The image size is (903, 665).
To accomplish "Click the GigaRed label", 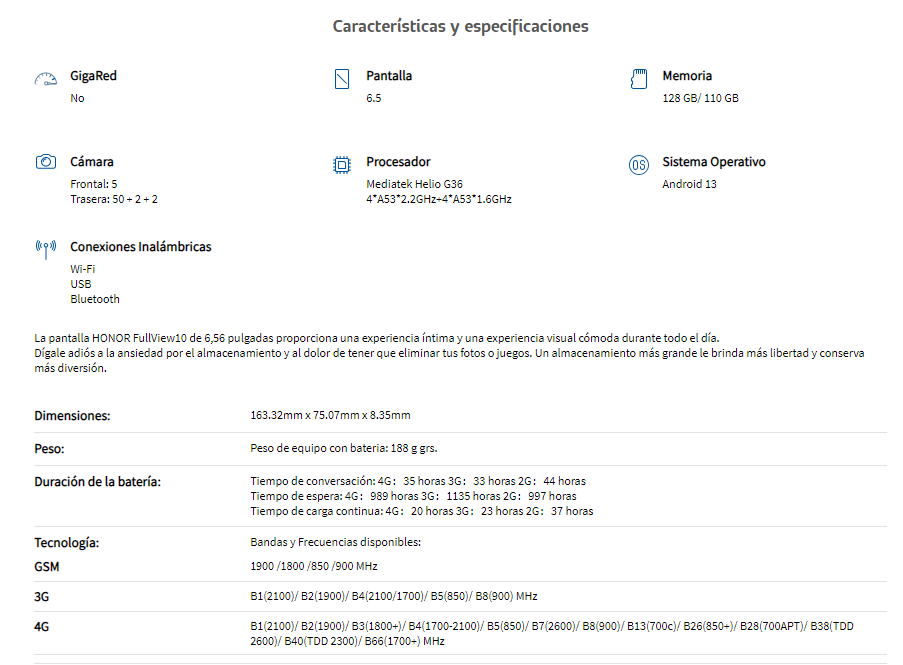I will click(93, 76).
